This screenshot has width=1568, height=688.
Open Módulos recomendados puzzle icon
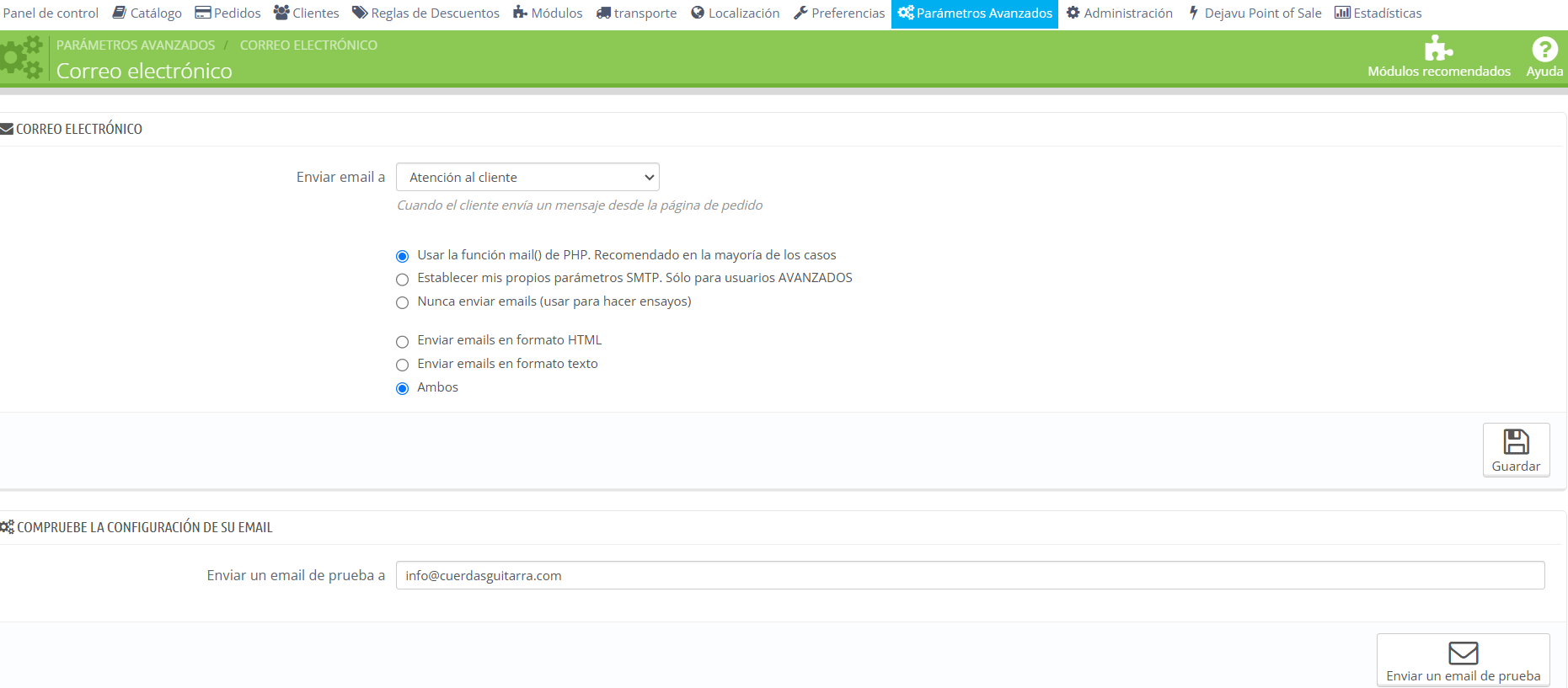pos(1438,48)
